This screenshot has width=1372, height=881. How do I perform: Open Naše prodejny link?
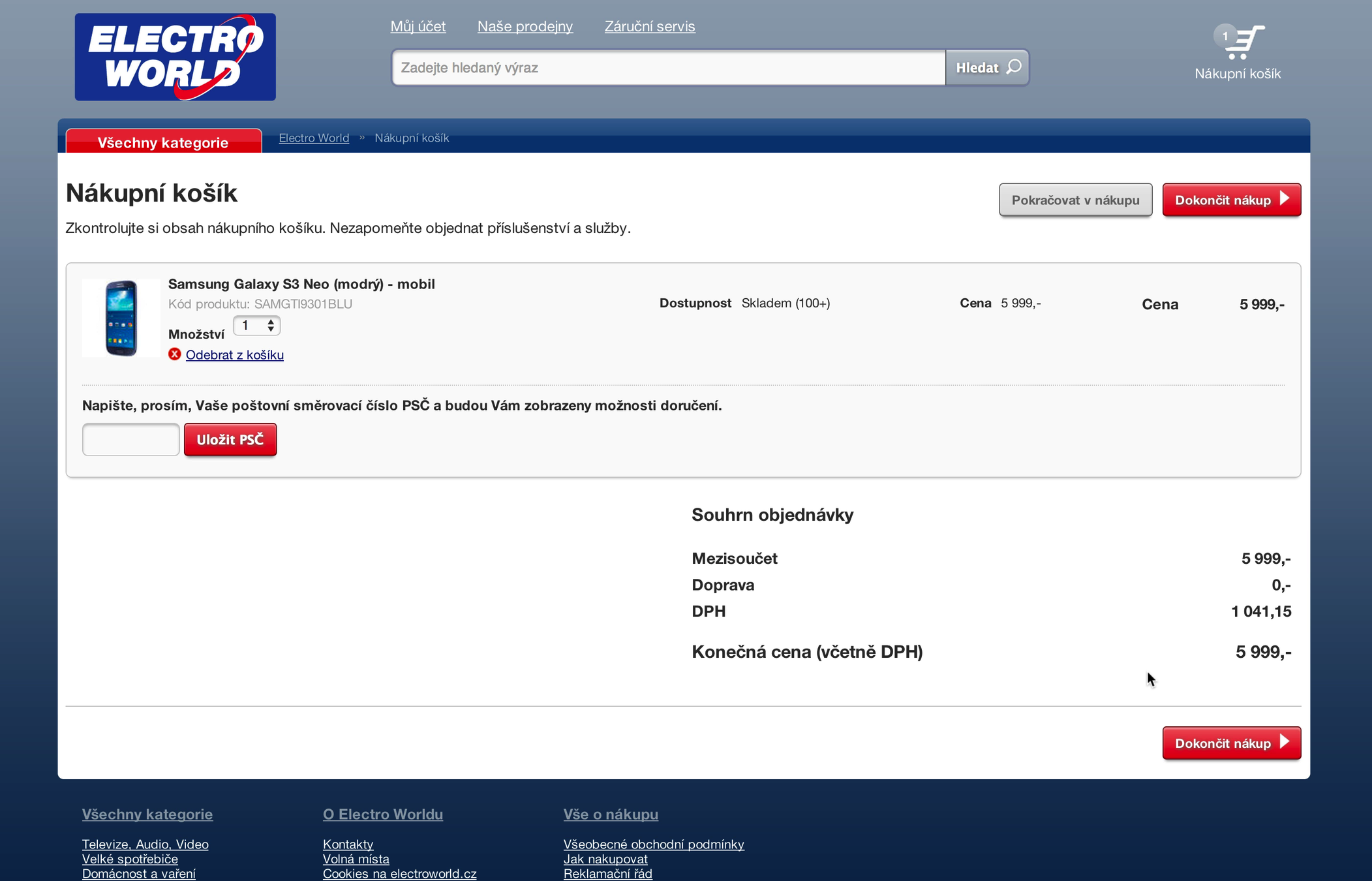[525, 27]
